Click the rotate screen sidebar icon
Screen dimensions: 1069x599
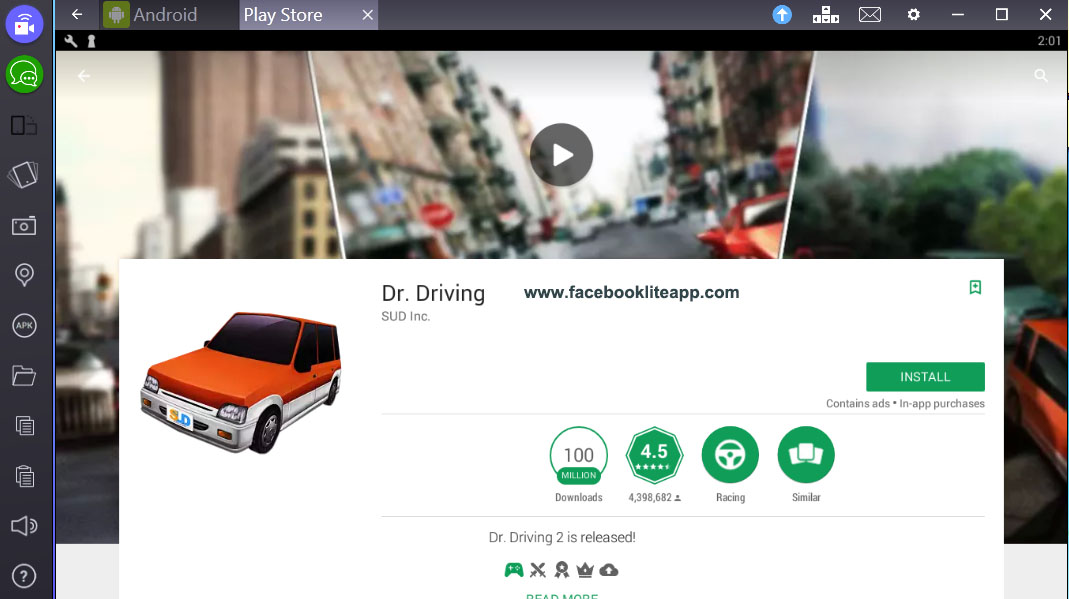click(23, 175)
